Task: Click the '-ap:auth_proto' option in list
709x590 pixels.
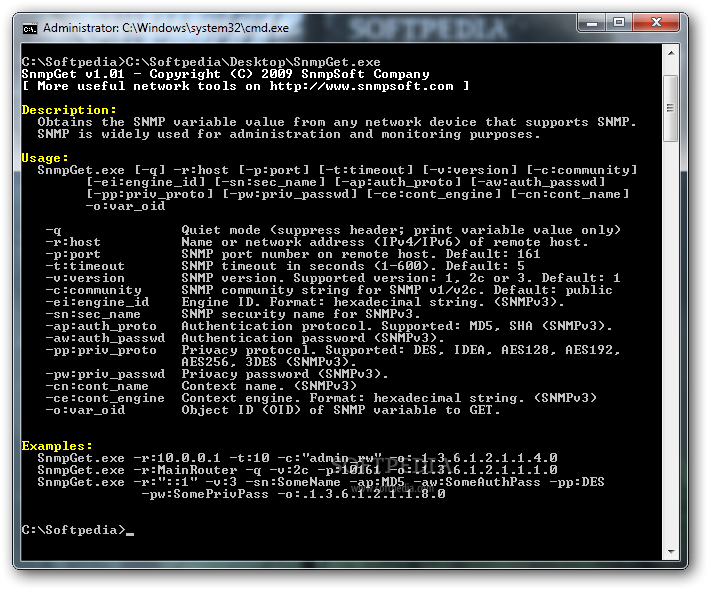Action: 100,326
